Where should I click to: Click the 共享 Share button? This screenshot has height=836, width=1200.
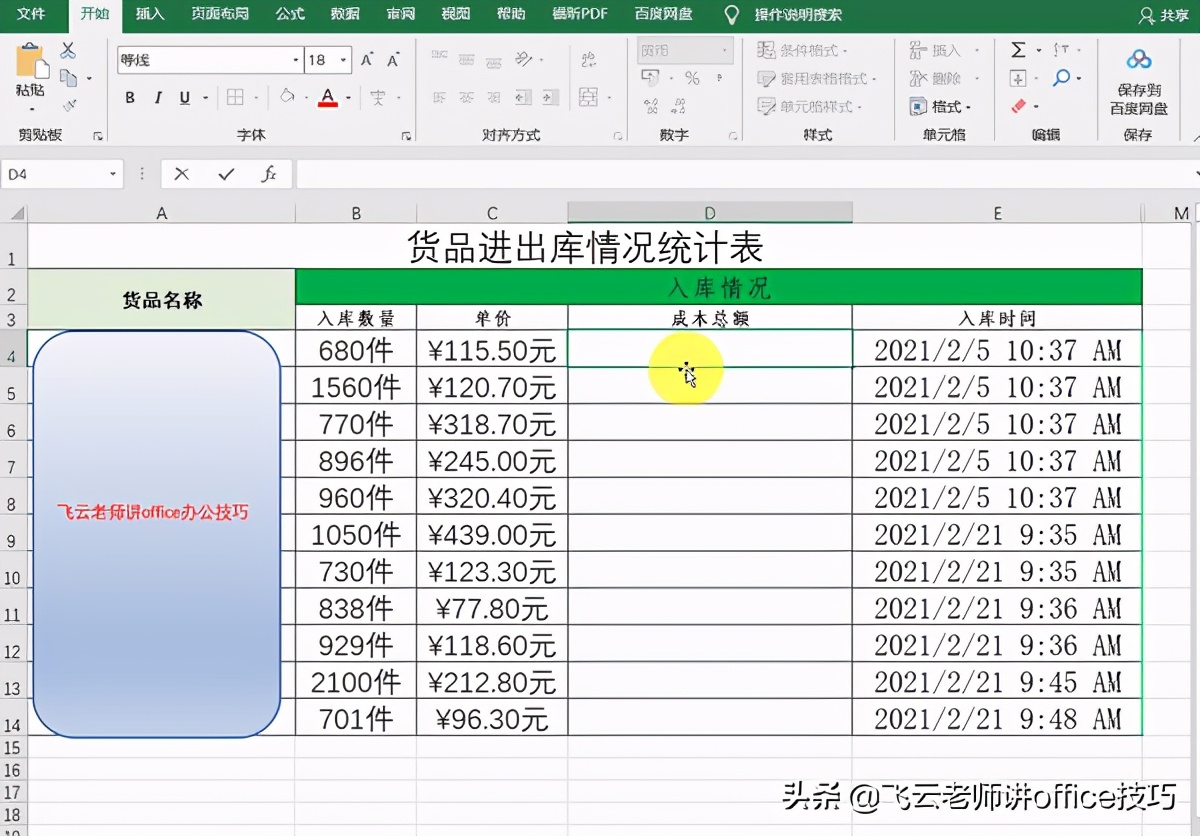(x=1163, y=16)
